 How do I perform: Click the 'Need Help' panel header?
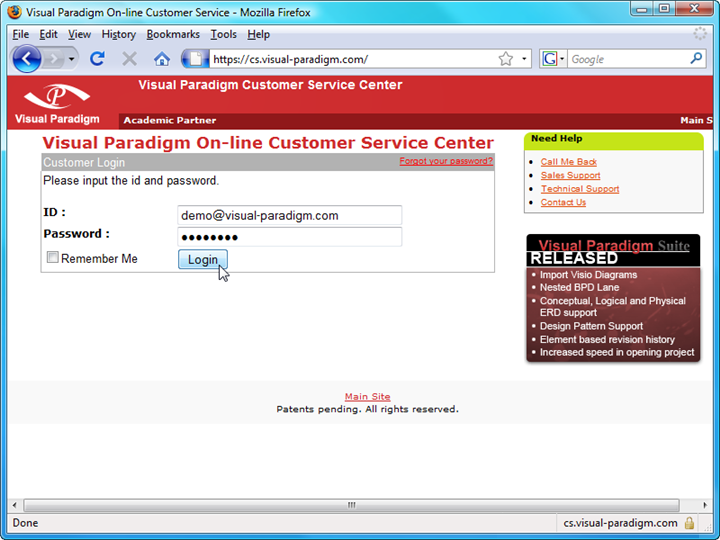pos(613,140)
